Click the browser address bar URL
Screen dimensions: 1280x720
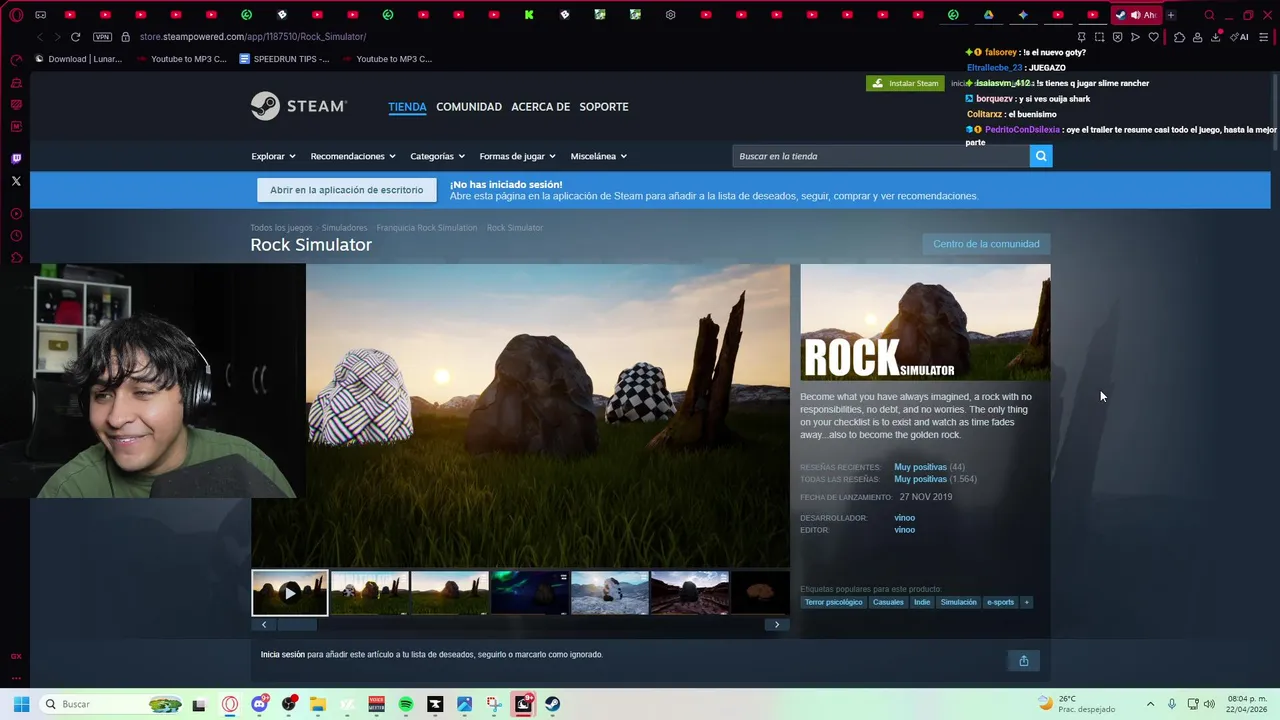click(x=253, y=37)
